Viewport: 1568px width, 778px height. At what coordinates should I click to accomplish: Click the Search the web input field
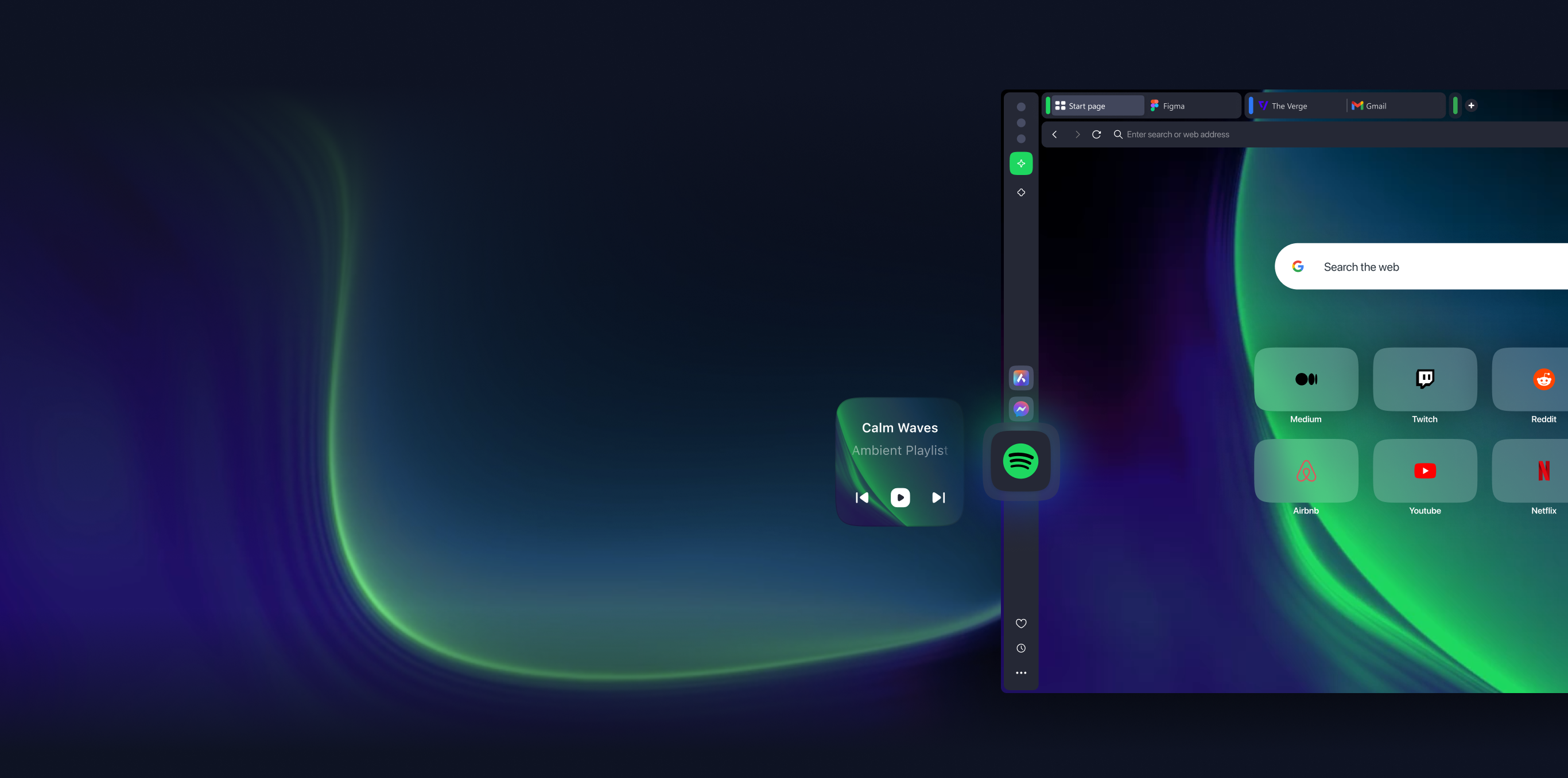pyautogui.click(x=1418, y=266)
